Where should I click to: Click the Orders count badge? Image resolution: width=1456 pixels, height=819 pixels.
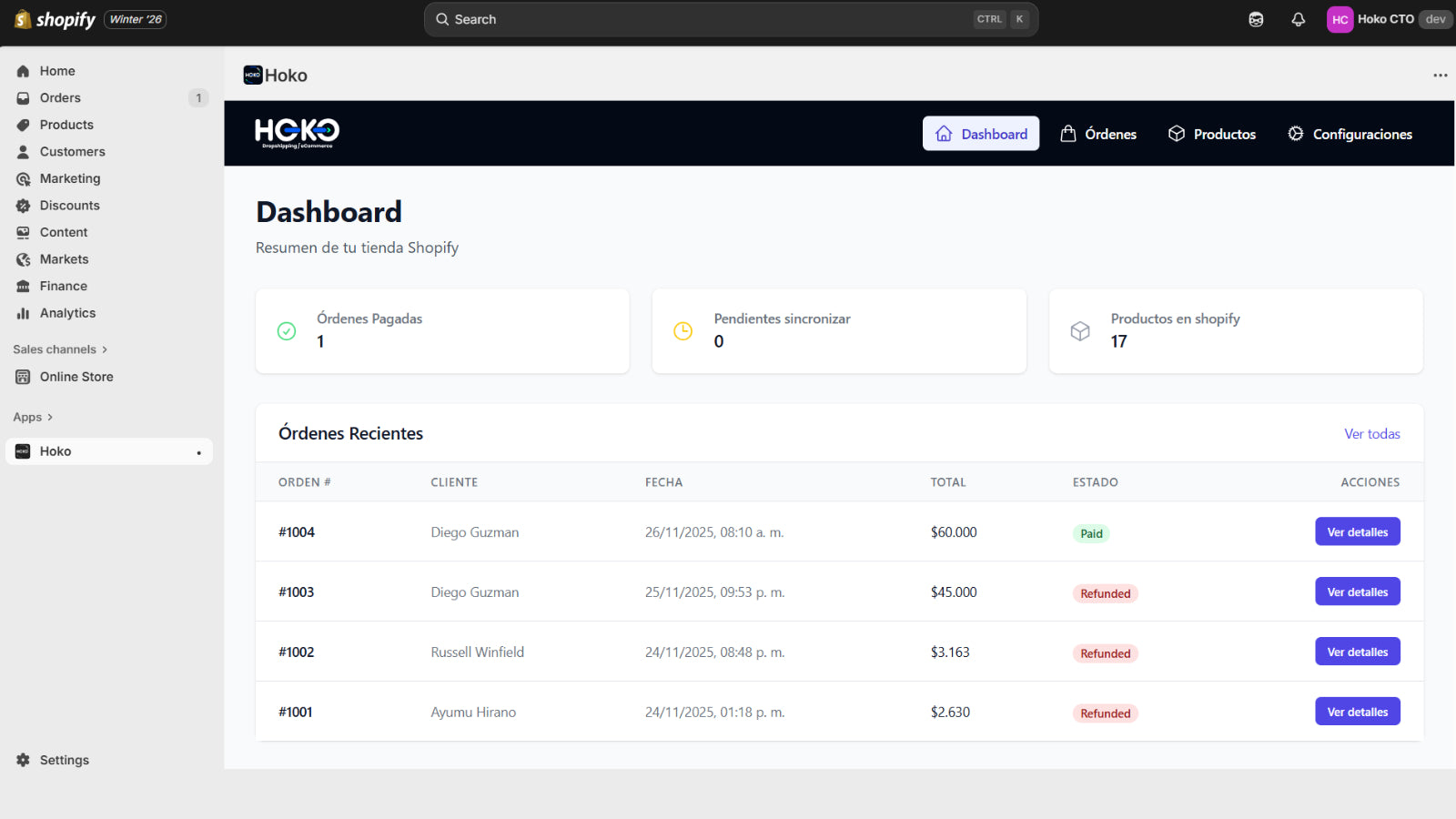coord(198,98)
